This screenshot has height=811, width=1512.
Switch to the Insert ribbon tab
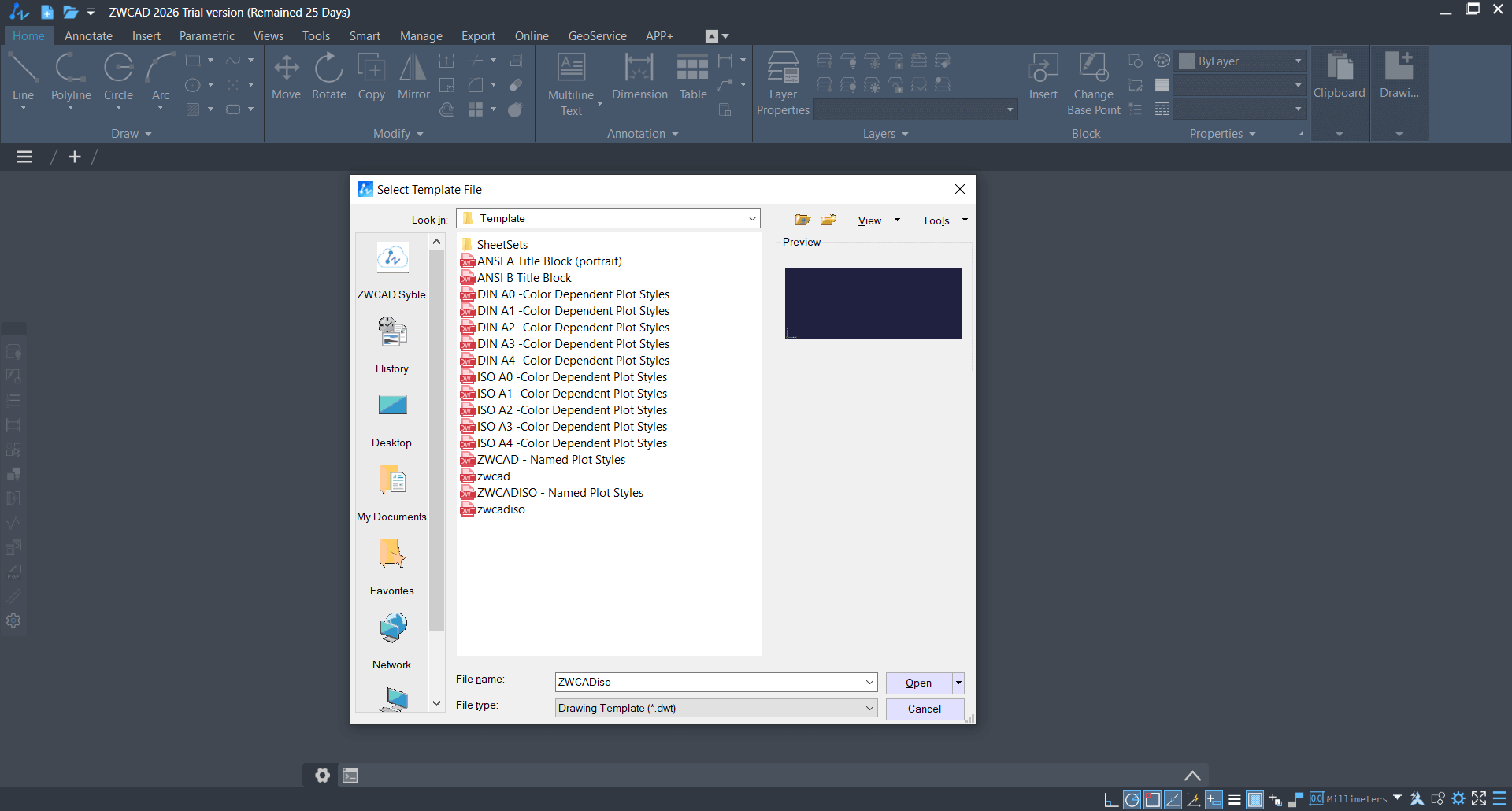click(x=146, y=36)
